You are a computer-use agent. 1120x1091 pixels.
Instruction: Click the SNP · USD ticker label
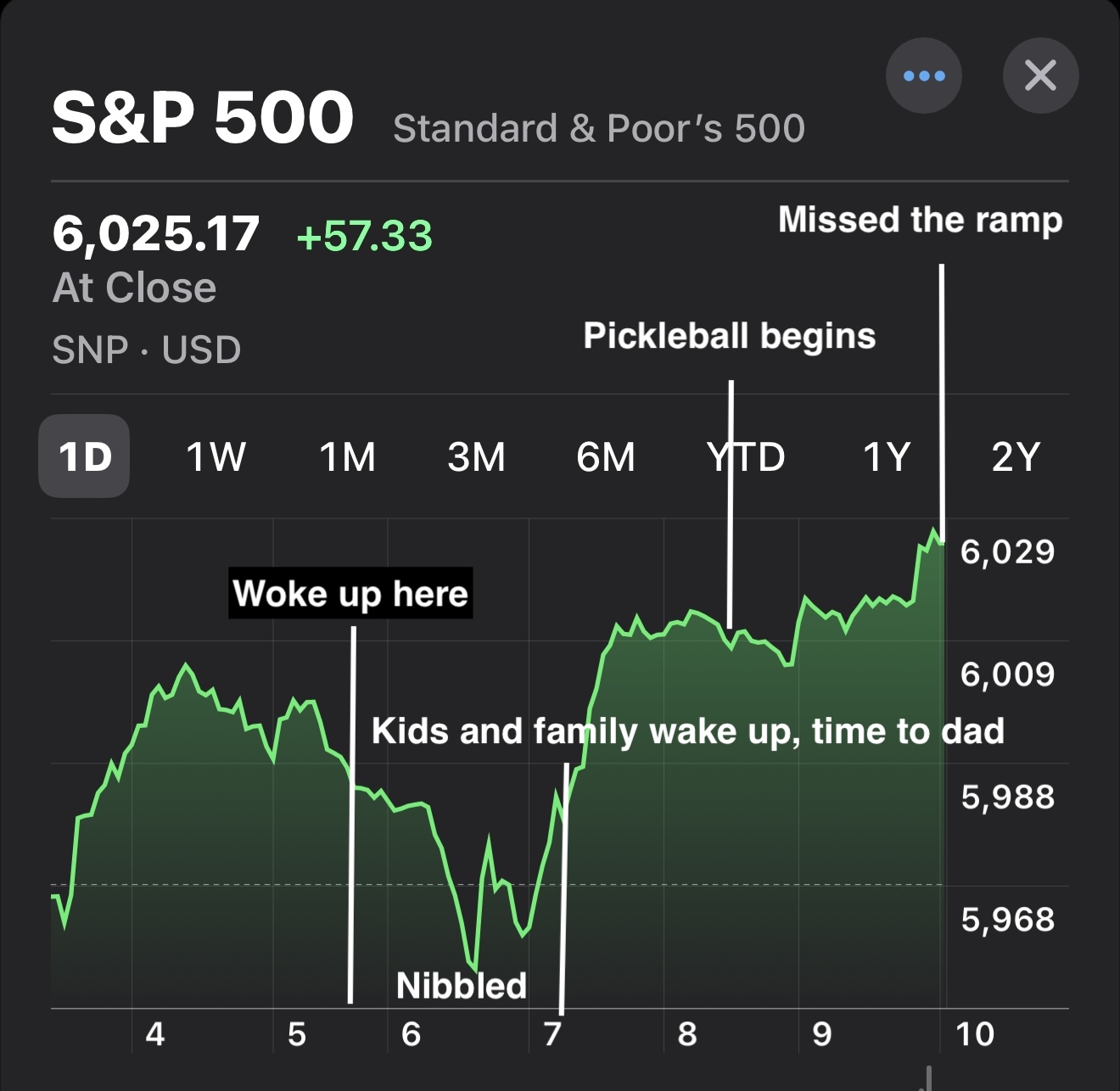pos(146,349)
